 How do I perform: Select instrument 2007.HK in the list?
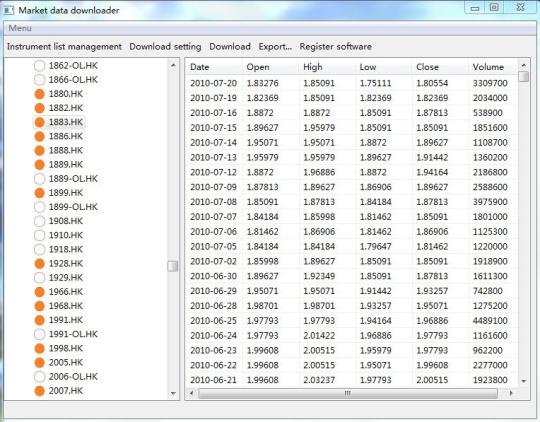tap(66, 390)
